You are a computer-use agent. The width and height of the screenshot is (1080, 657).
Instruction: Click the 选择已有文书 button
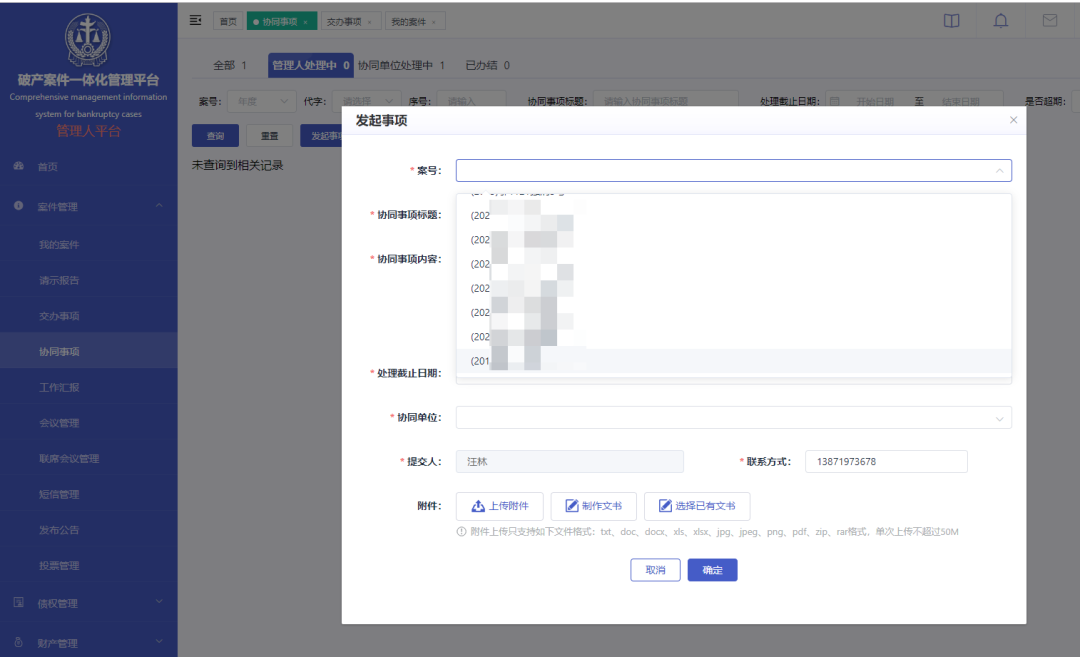pyautogui.click(x=696, y=506)
